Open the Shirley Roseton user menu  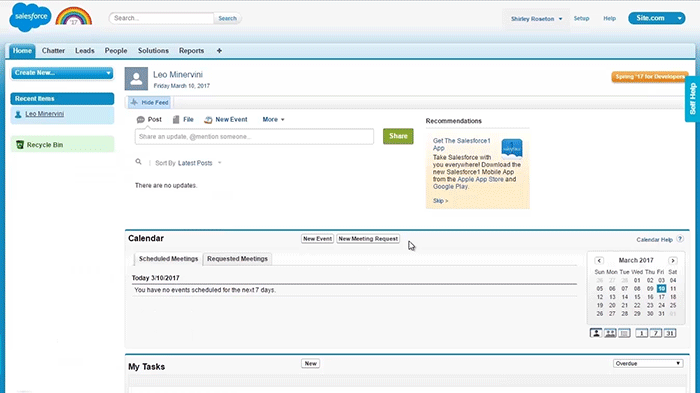click(536, 19)
